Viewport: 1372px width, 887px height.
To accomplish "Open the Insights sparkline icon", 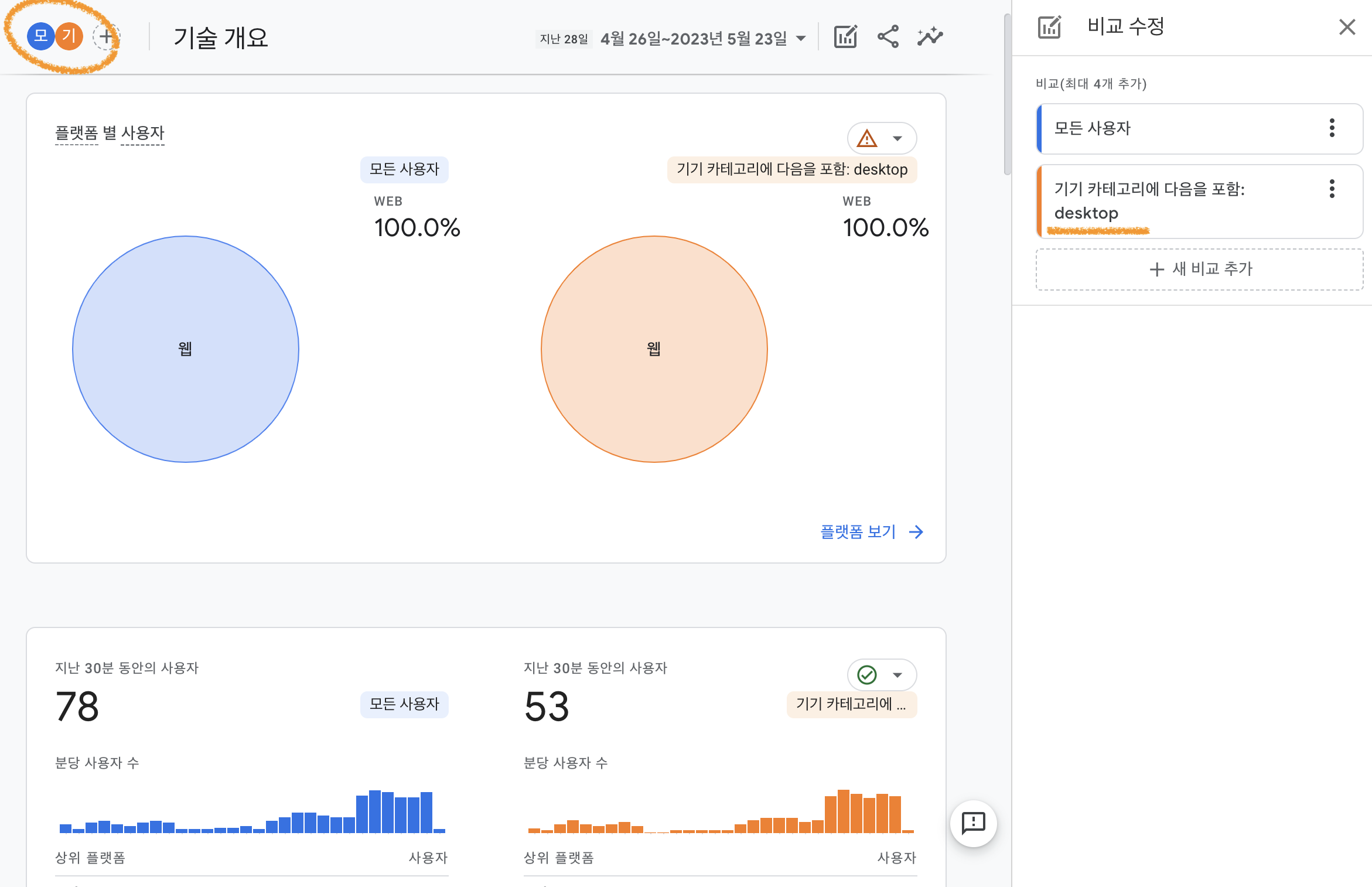I will [x=930, y=37].
